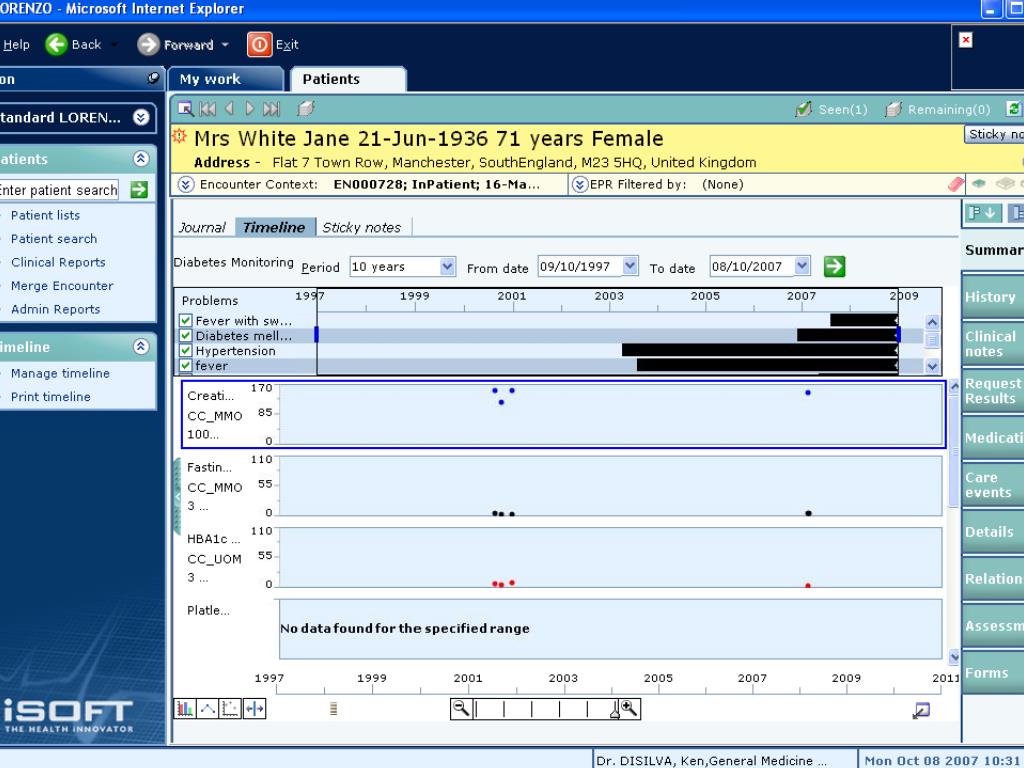Uncheck fever problem checkbox

point(185,366)
